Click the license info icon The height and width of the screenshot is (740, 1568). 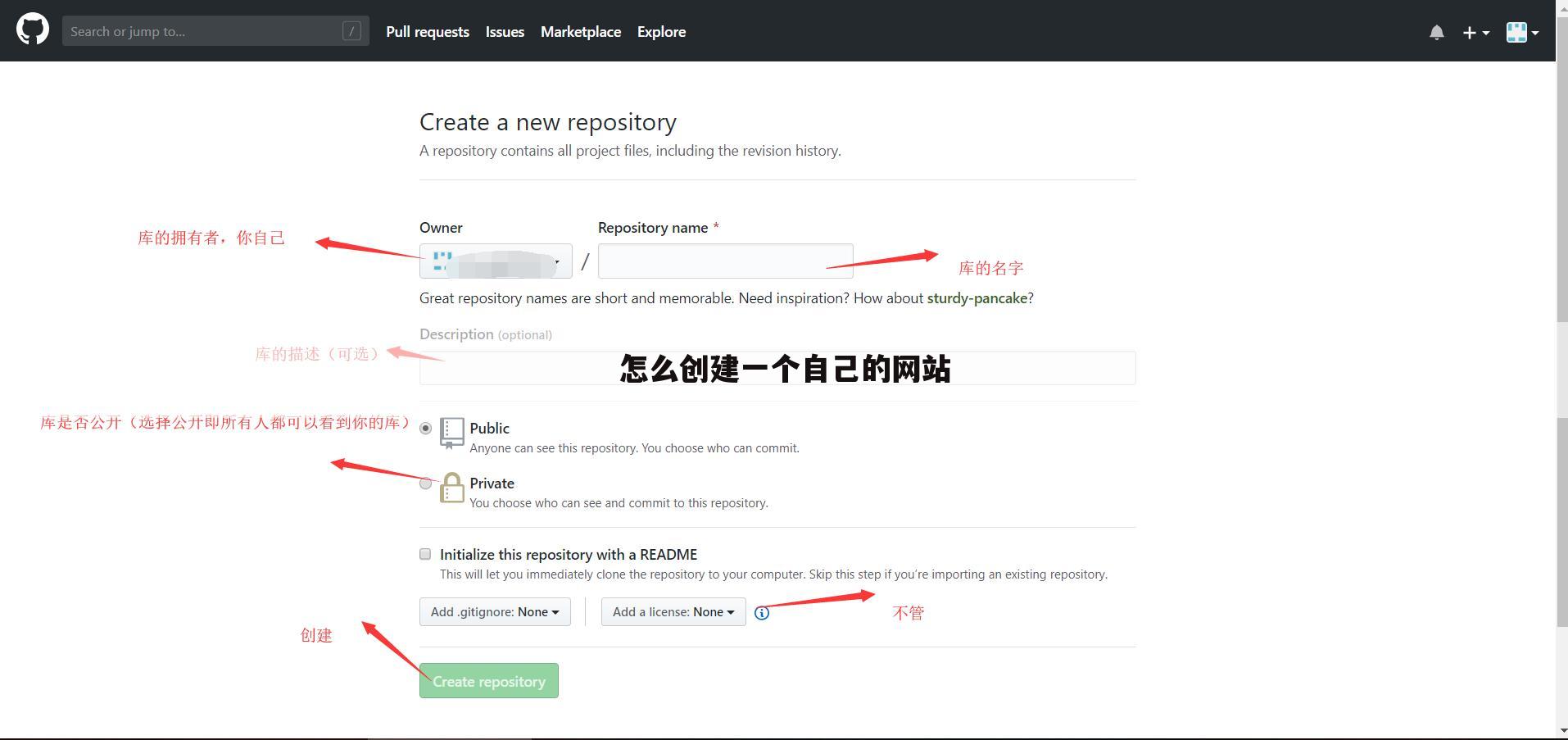click(762, 613)
